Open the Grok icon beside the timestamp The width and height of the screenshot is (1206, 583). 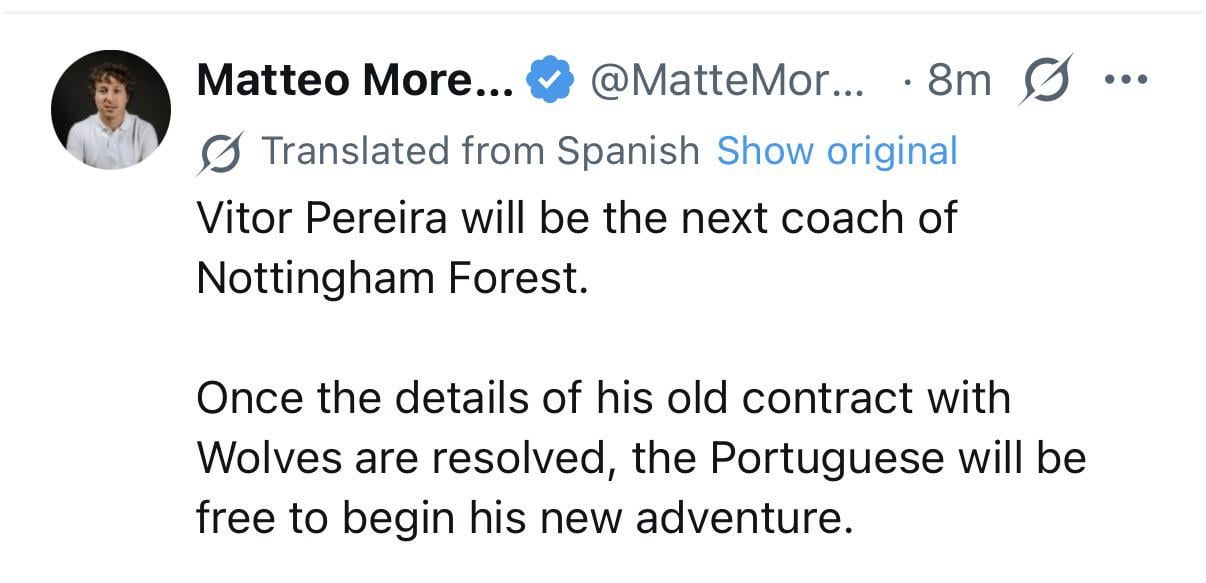pos(1045,79)
